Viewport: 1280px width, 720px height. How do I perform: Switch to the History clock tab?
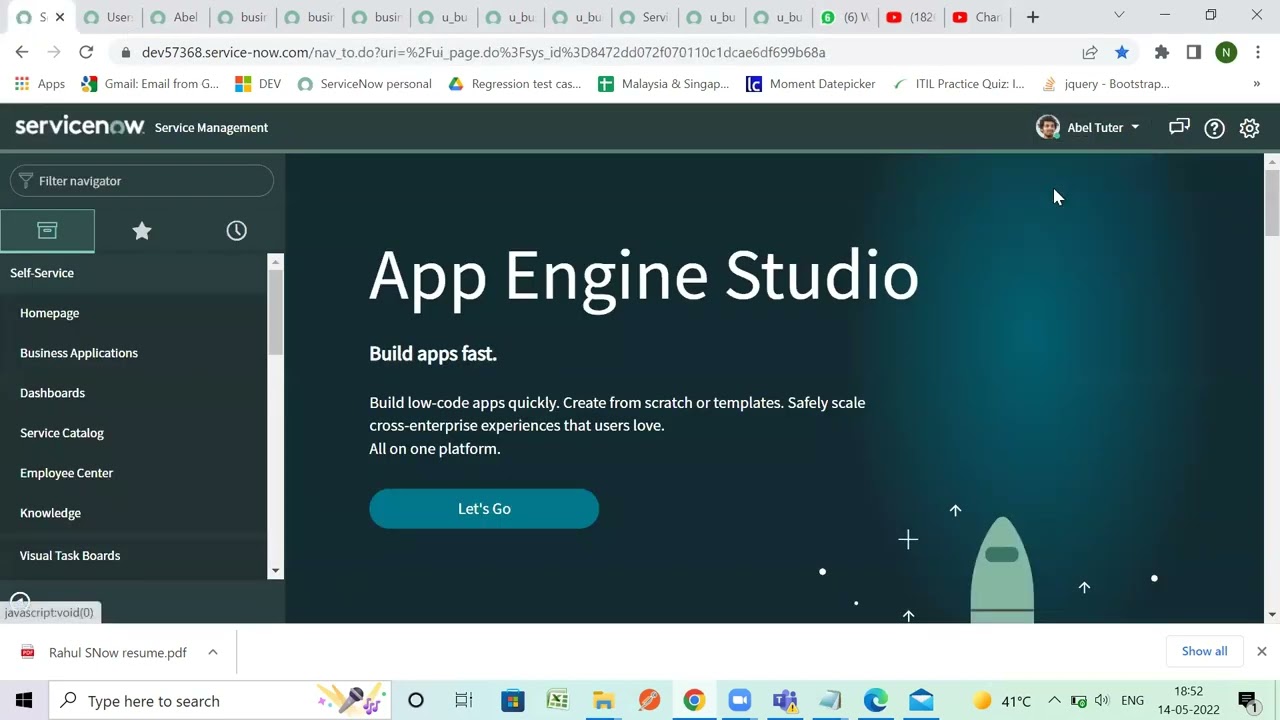tap(237, 231)
